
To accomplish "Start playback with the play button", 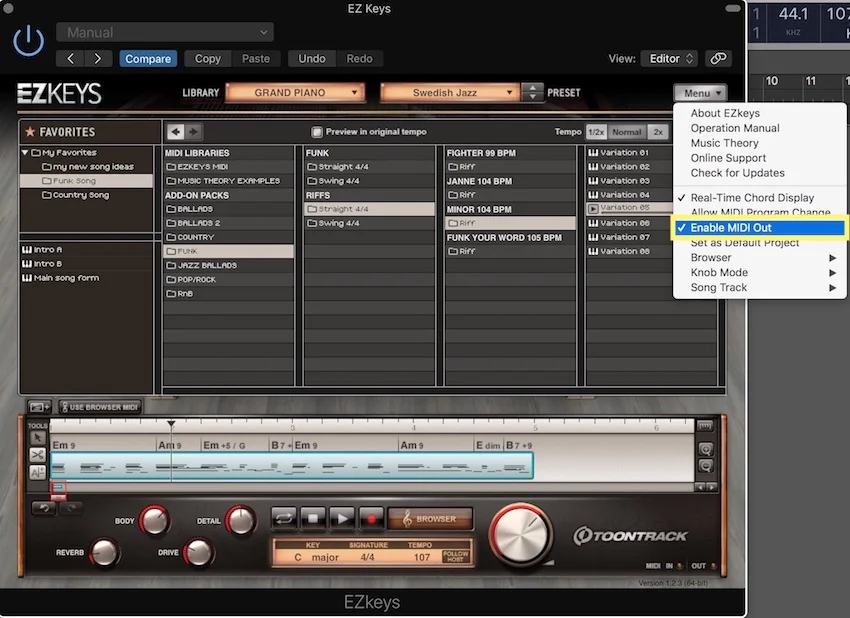I will [342, 519].
